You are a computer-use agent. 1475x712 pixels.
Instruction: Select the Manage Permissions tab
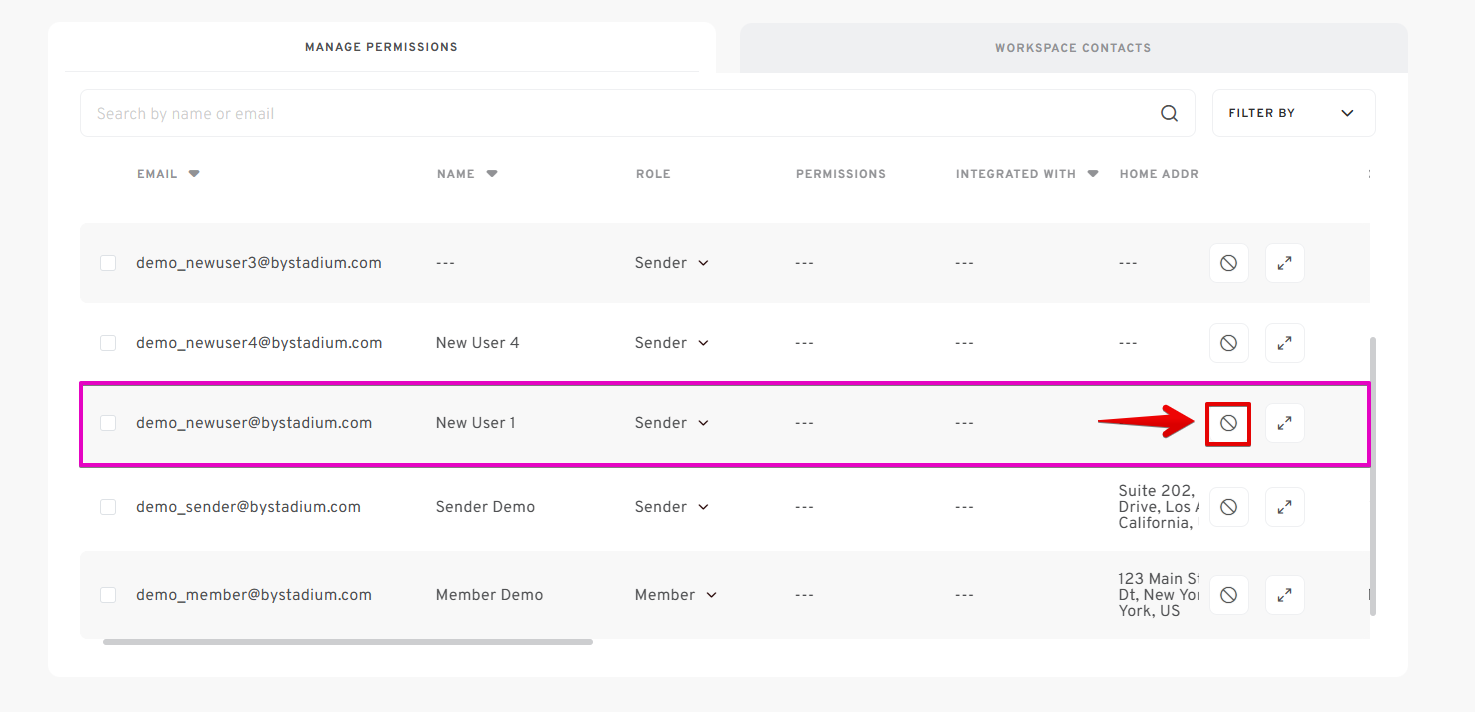click(381, 47)
